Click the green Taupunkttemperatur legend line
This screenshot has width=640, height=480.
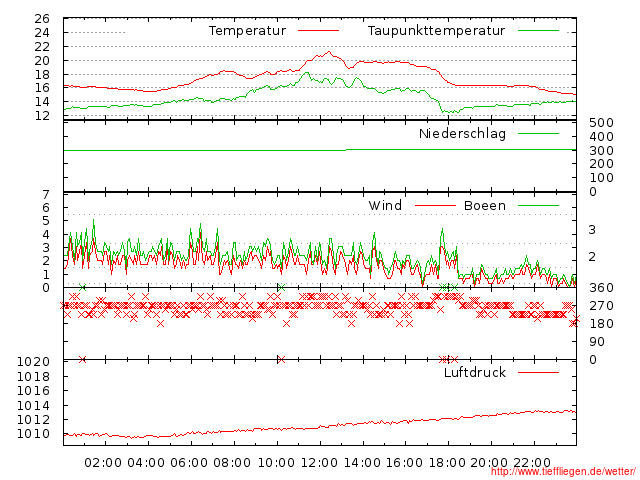(538, 31)
